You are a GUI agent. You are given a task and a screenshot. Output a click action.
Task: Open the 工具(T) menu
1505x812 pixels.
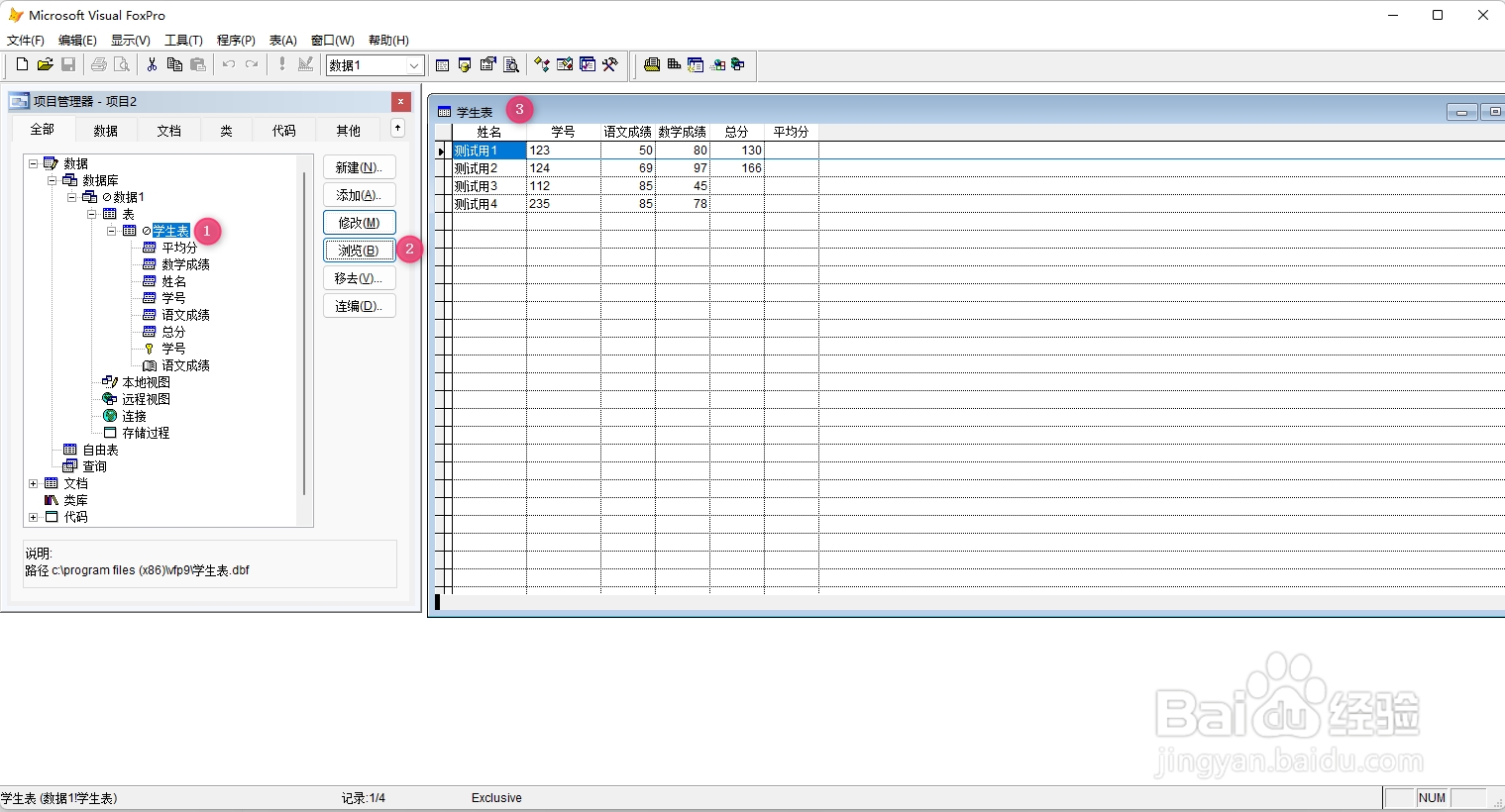(183, 41)
